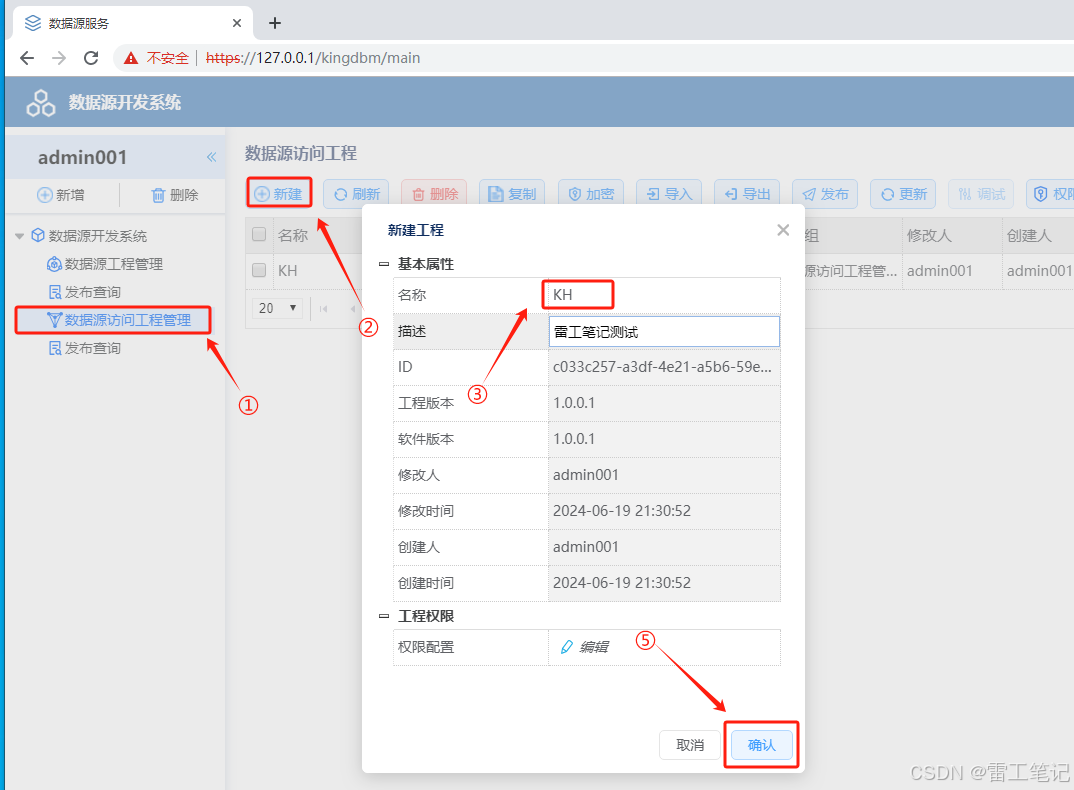1074x790 pixels.
Task: Toggle the sidebar collapse « arrow
Action: (x=211, y=156)
